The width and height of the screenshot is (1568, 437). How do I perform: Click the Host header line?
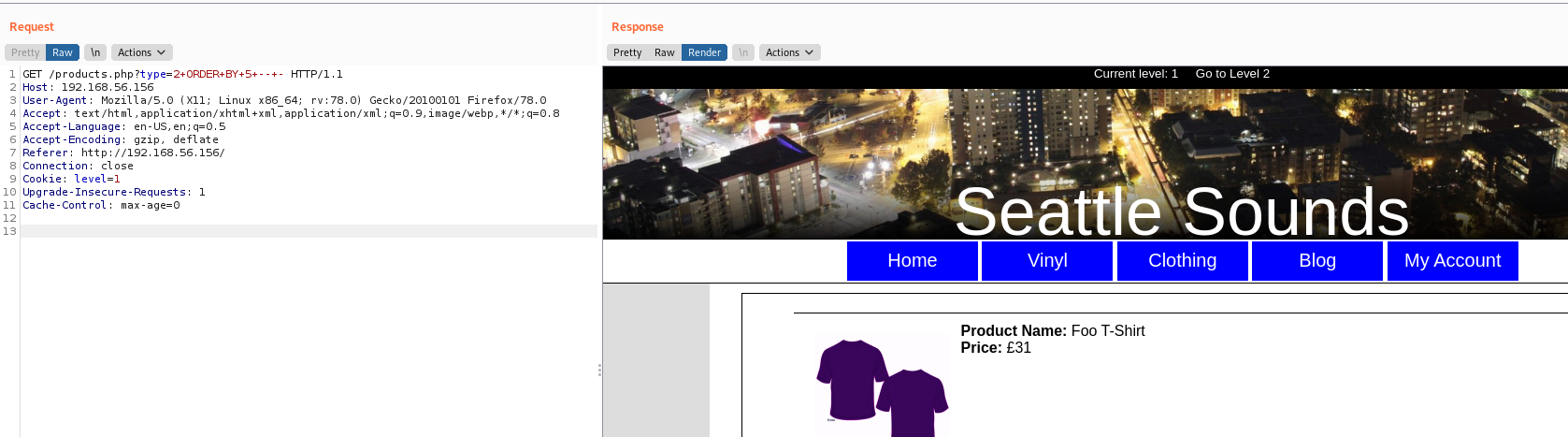pos(88,87)
